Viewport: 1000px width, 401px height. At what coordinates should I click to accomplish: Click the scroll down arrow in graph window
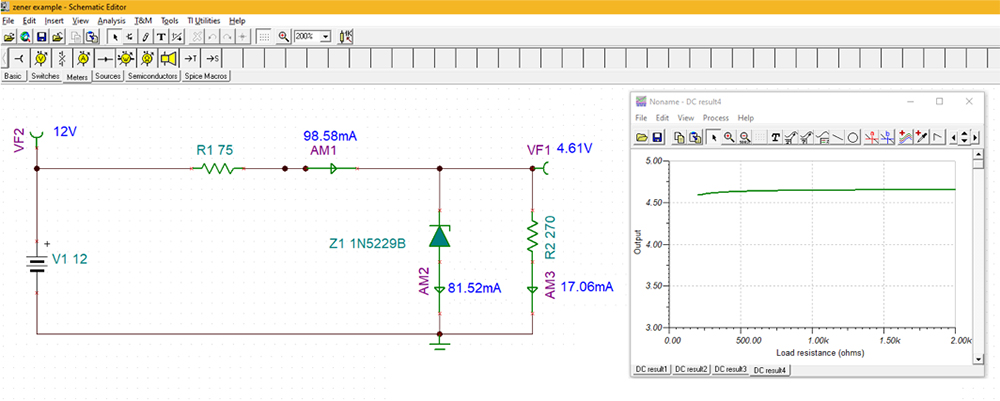(x=962, y=140)
